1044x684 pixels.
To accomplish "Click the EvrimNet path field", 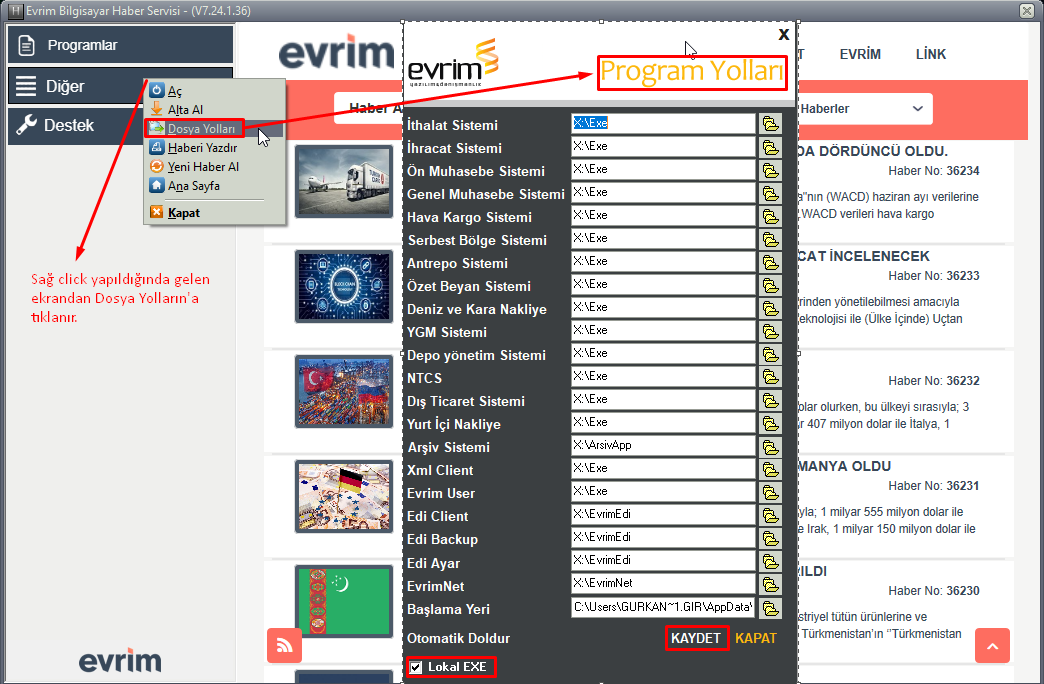I will click(x=663, y=583).
